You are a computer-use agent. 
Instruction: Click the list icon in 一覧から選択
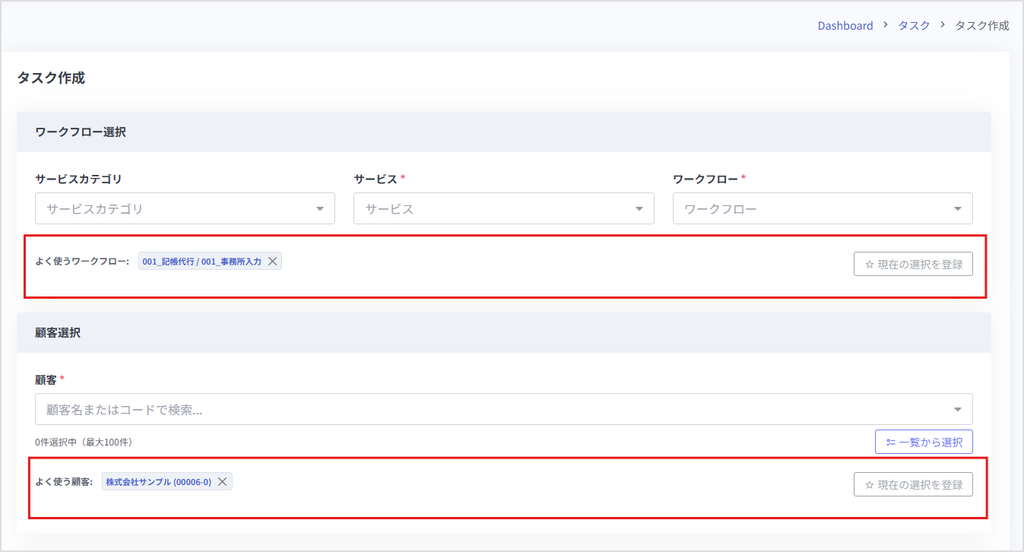click(x=890, y=443)
